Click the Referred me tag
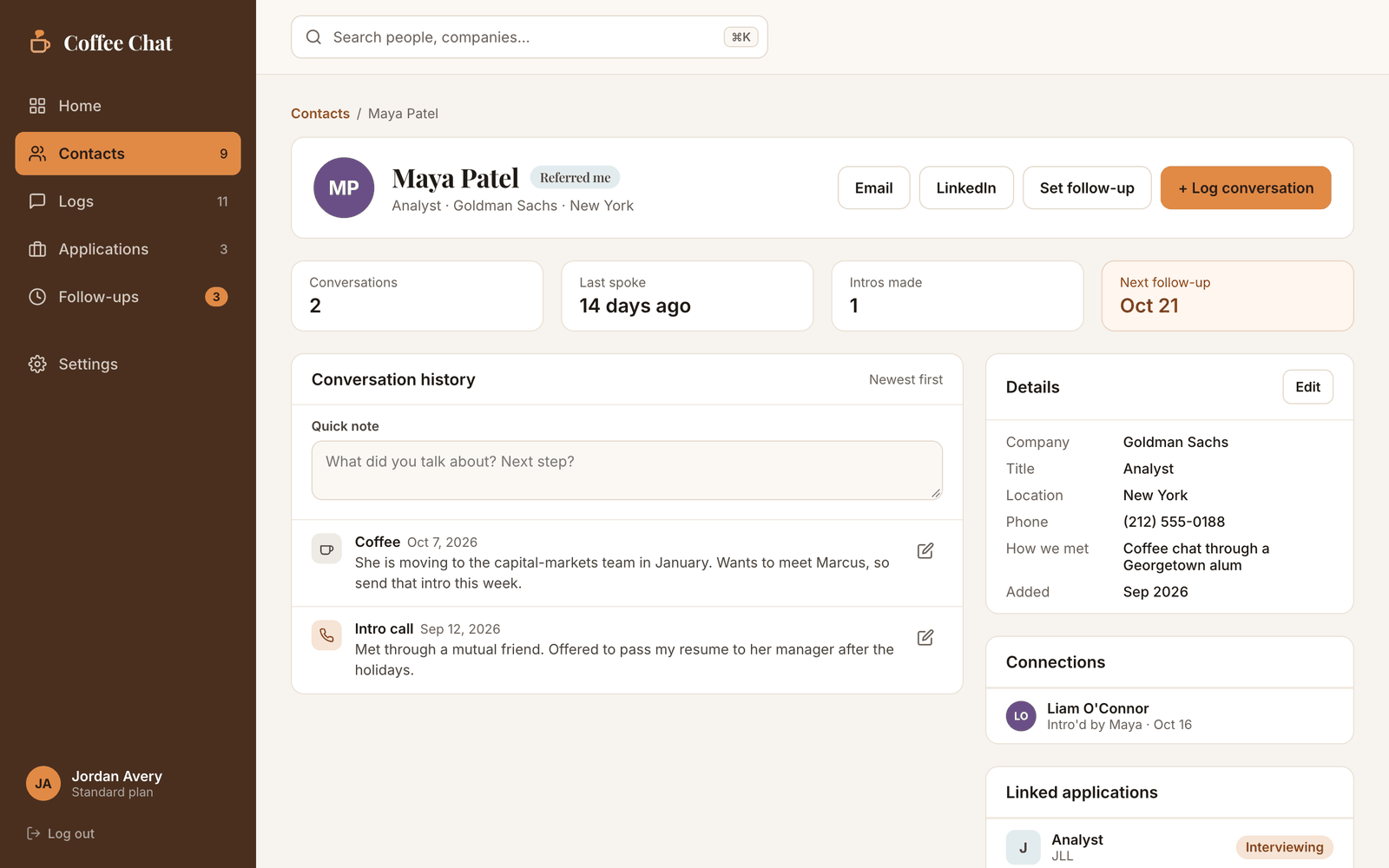The image size is (1389, 868). coord(575,178)
